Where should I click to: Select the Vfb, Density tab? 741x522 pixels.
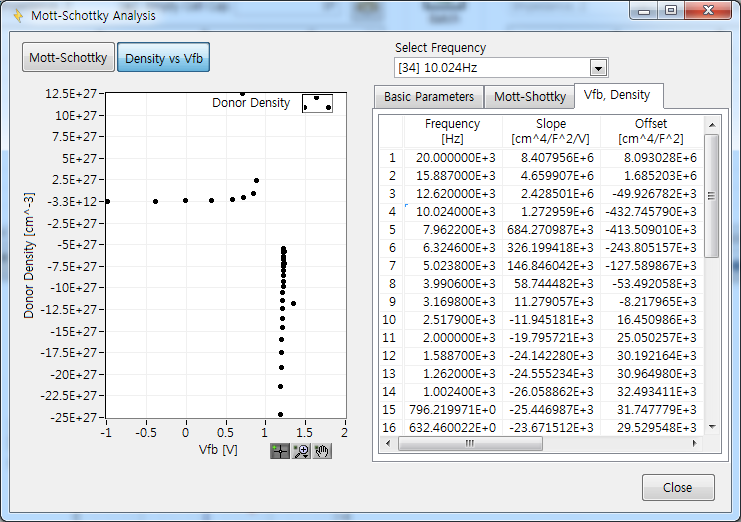[x=617, y=95]
